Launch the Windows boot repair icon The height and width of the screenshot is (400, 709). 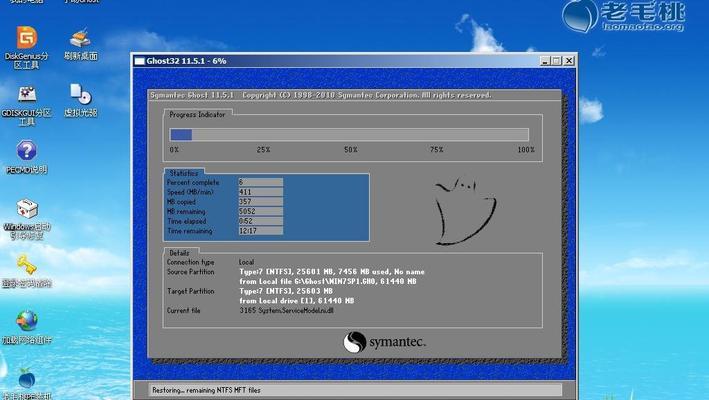[27, 209]
